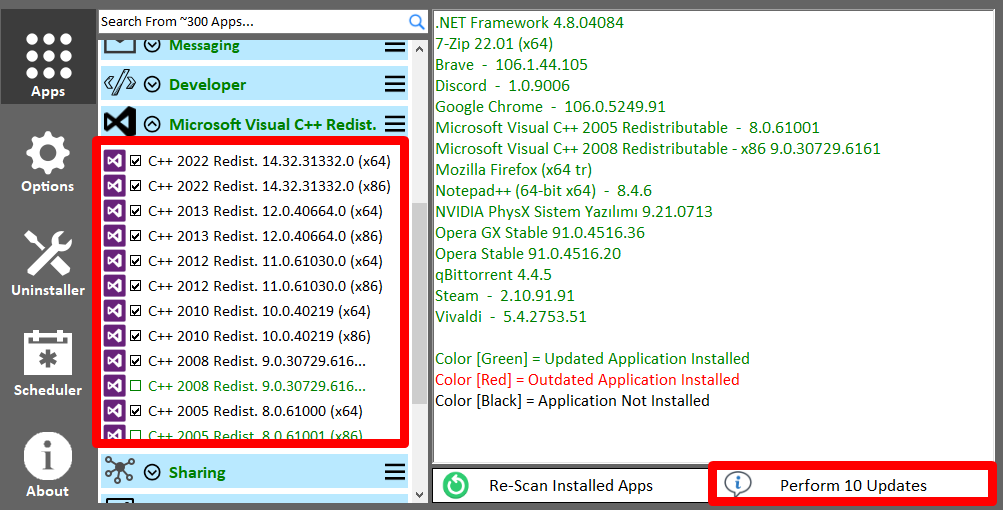Click the Developer category label
1003x510 pixels.
coord(207,84)
